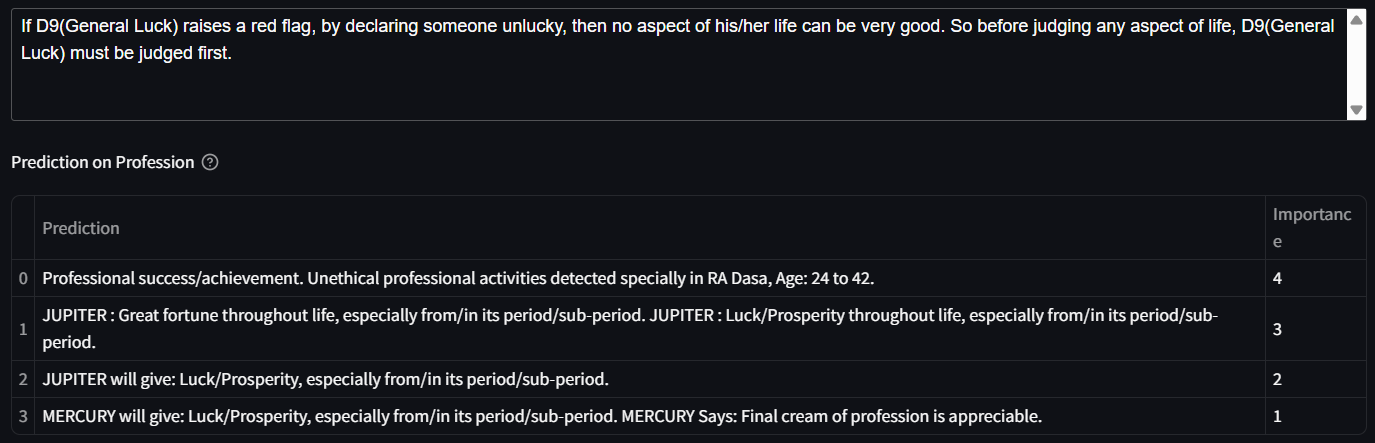Select the JUPITER will give prediction cell
The width and height of the screenshot is (1375, 443).
point(649,379)
